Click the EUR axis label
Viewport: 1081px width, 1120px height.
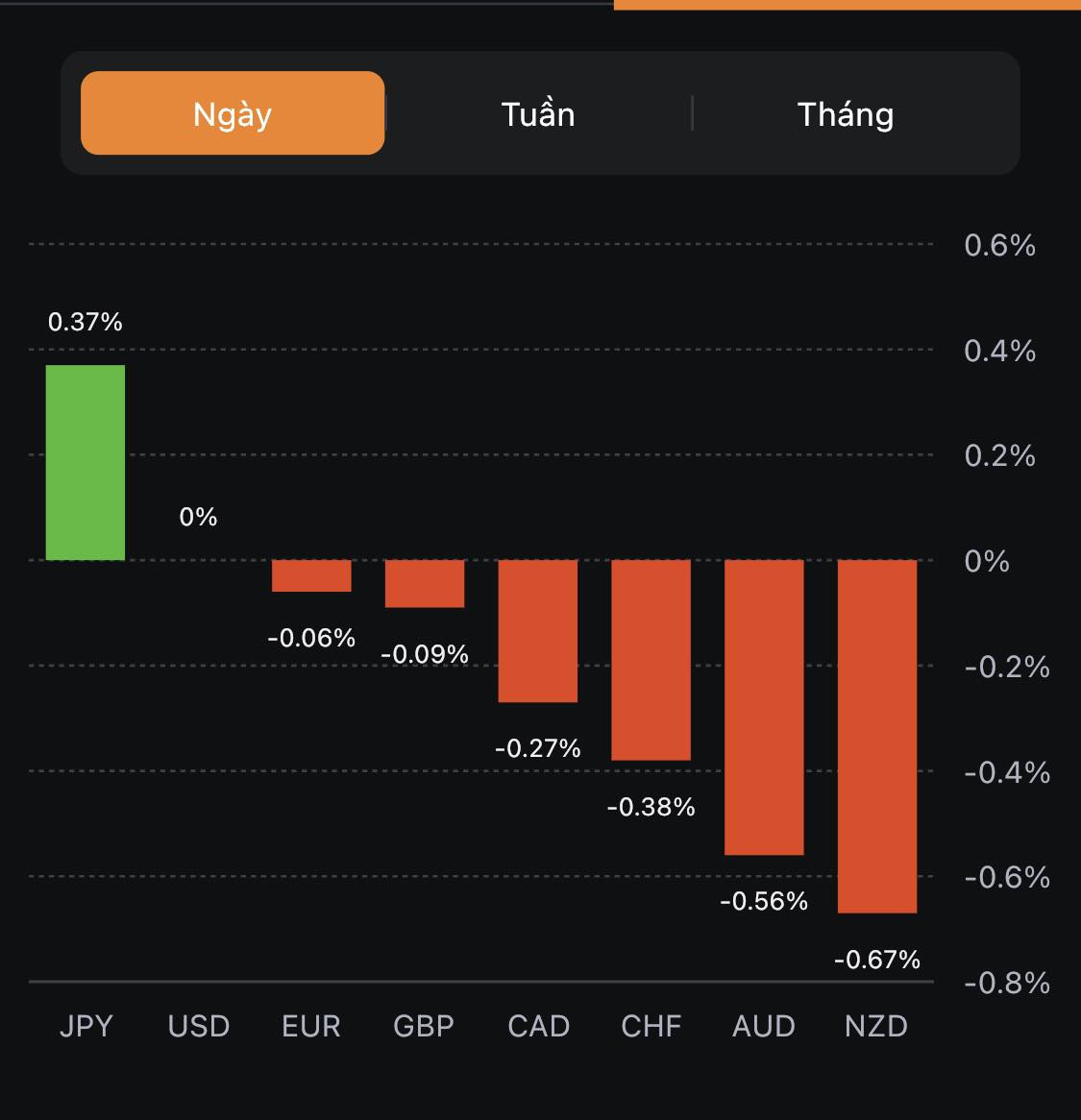(x=311, y=1026)
